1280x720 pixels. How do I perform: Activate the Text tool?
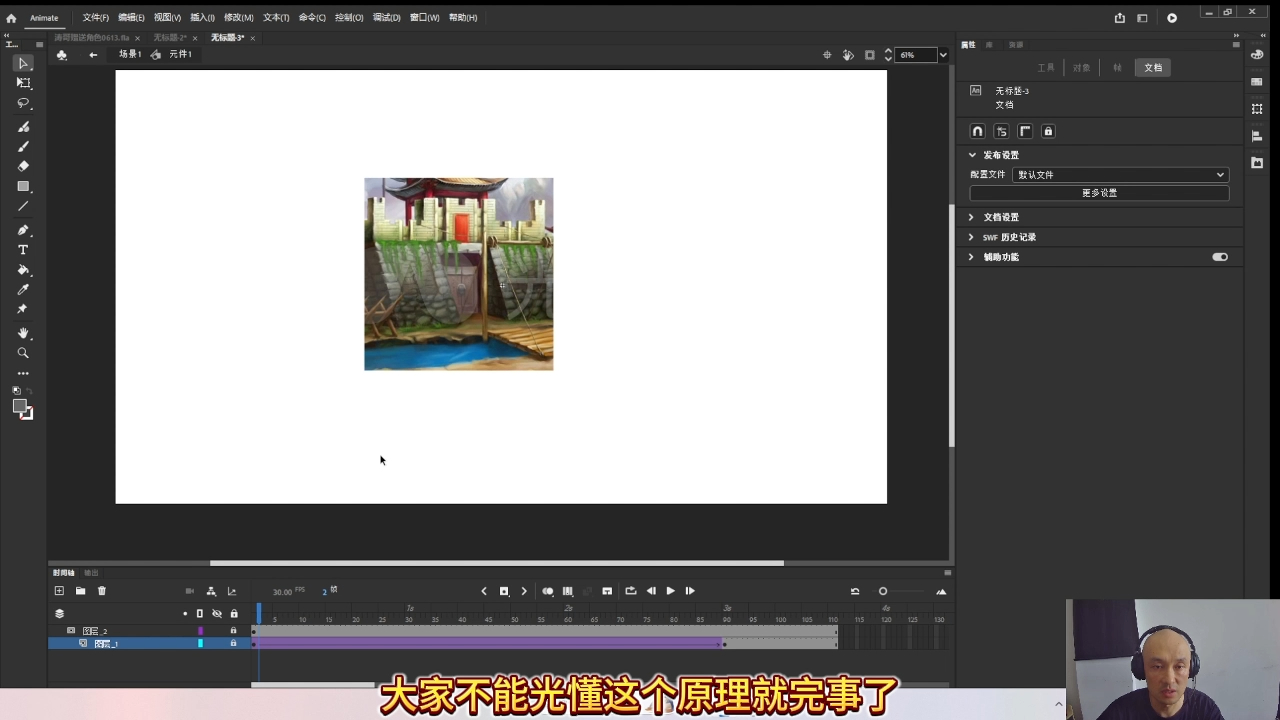pos(23,249)
